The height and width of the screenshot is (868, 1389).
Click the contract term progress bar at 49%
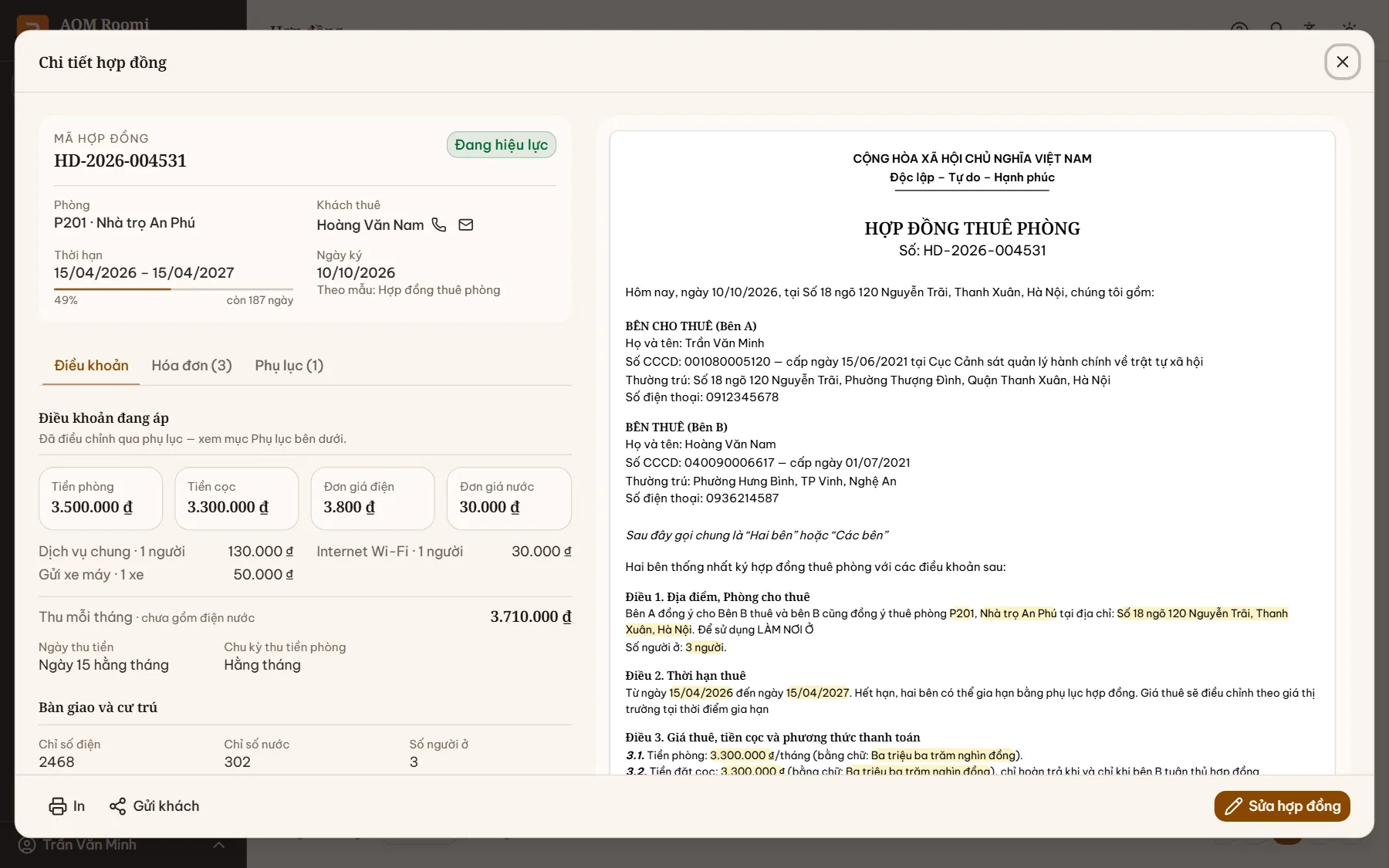pos(174,289)
